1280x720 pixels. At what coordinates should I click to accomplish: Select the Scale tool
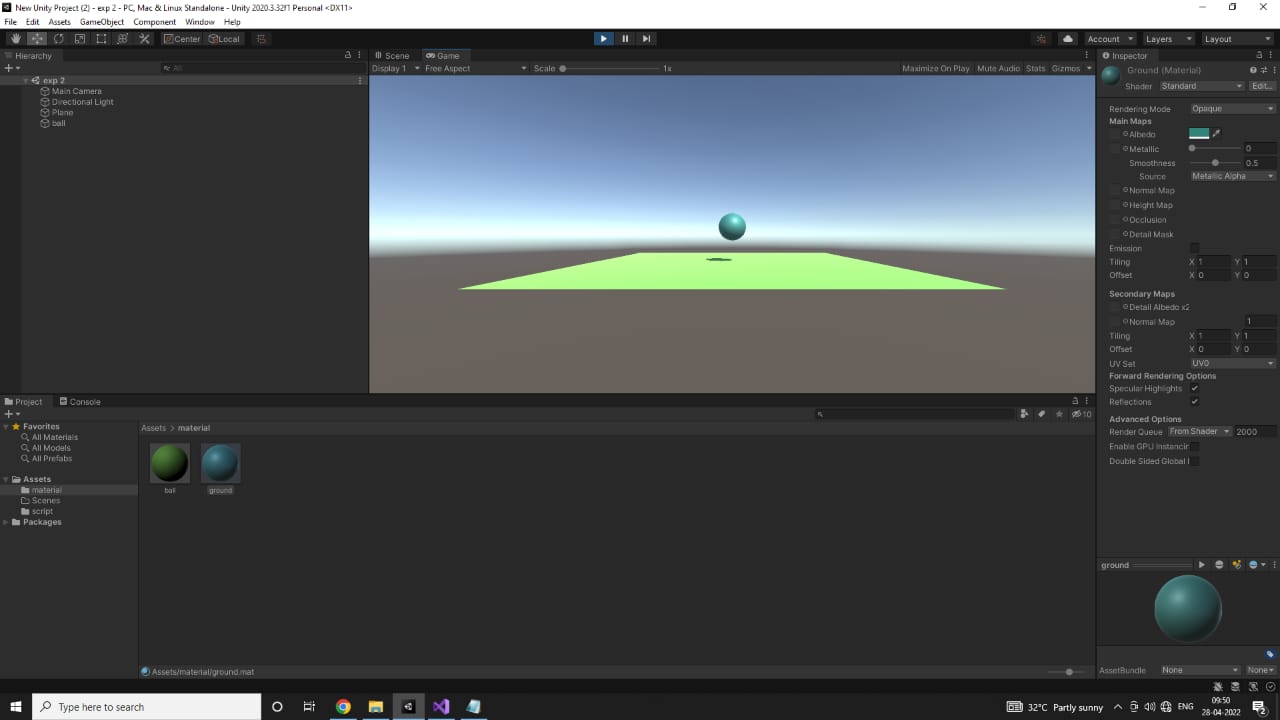80,39
